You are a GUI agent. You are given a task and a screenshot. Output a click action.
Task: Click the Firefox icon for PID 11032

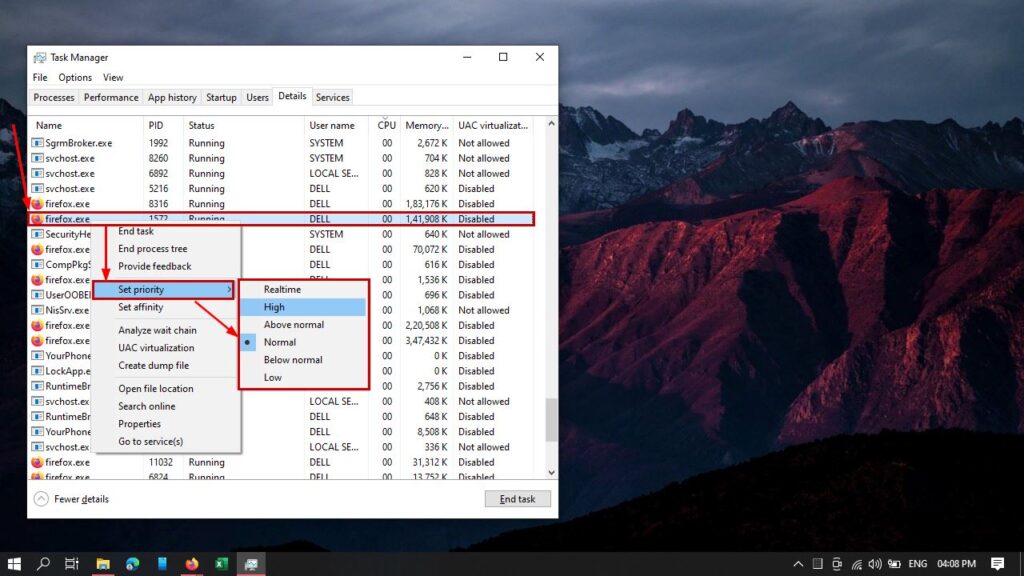37,462
